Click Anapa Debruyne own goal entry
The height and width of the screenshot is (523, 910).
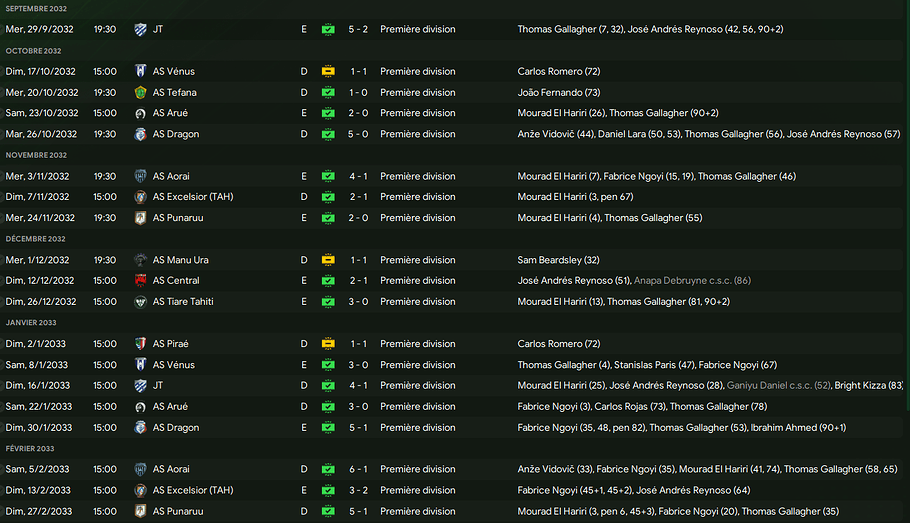pyautogui.click(x=692, y=280)
